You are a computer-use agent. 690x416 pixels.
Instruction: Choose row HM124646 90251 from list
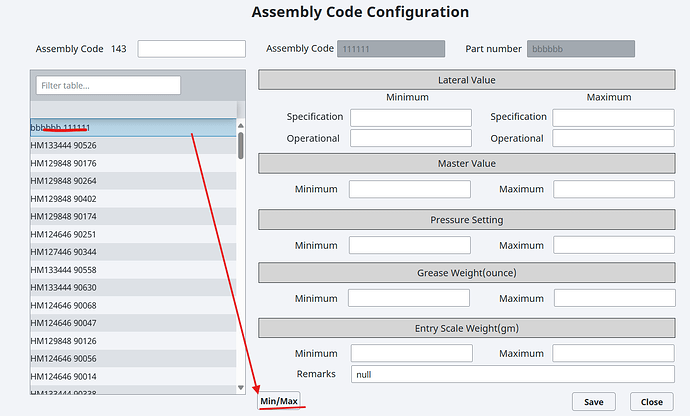[133, 233]
